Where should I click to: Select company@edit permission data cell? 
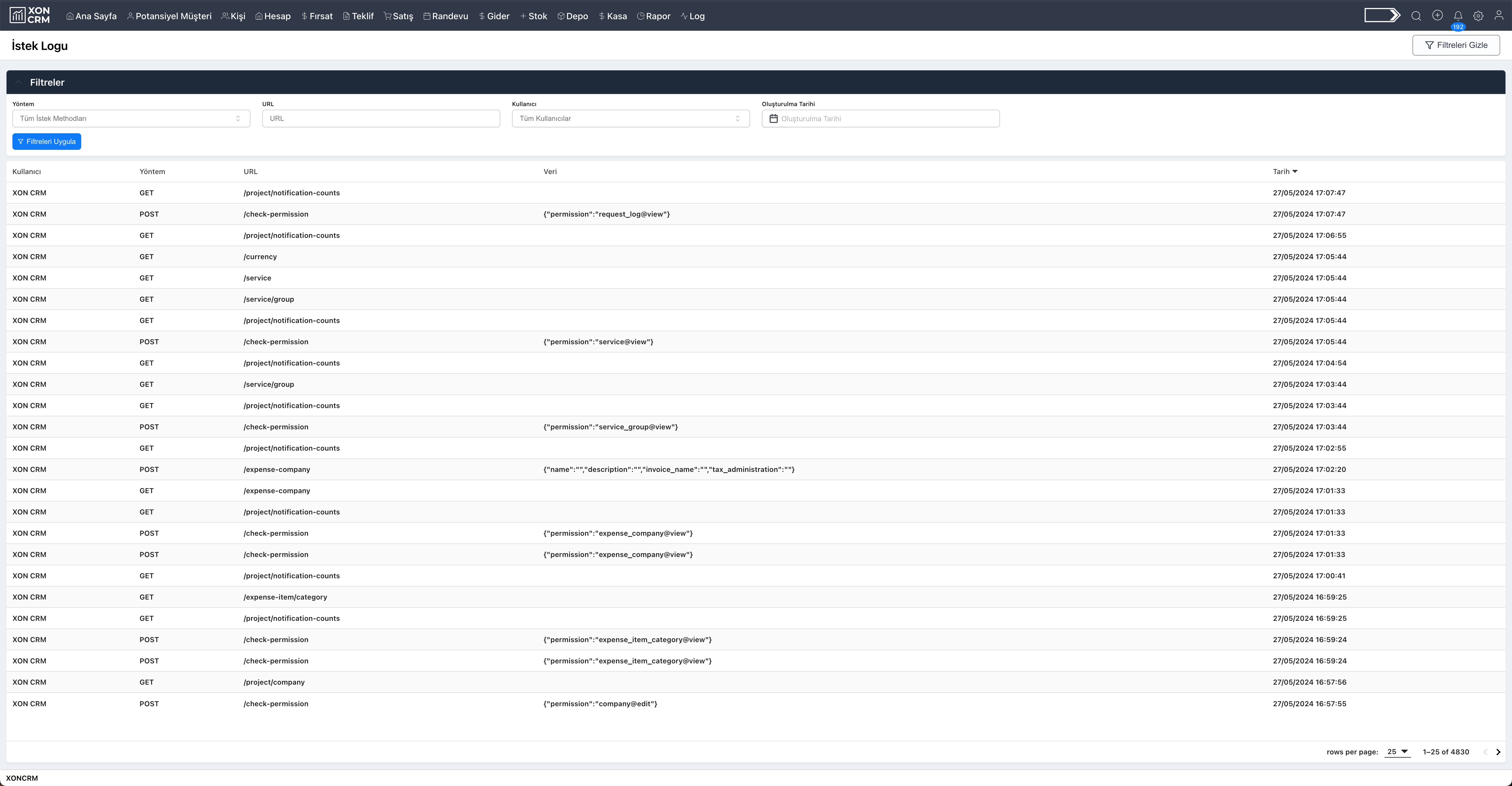click(600, 704)
